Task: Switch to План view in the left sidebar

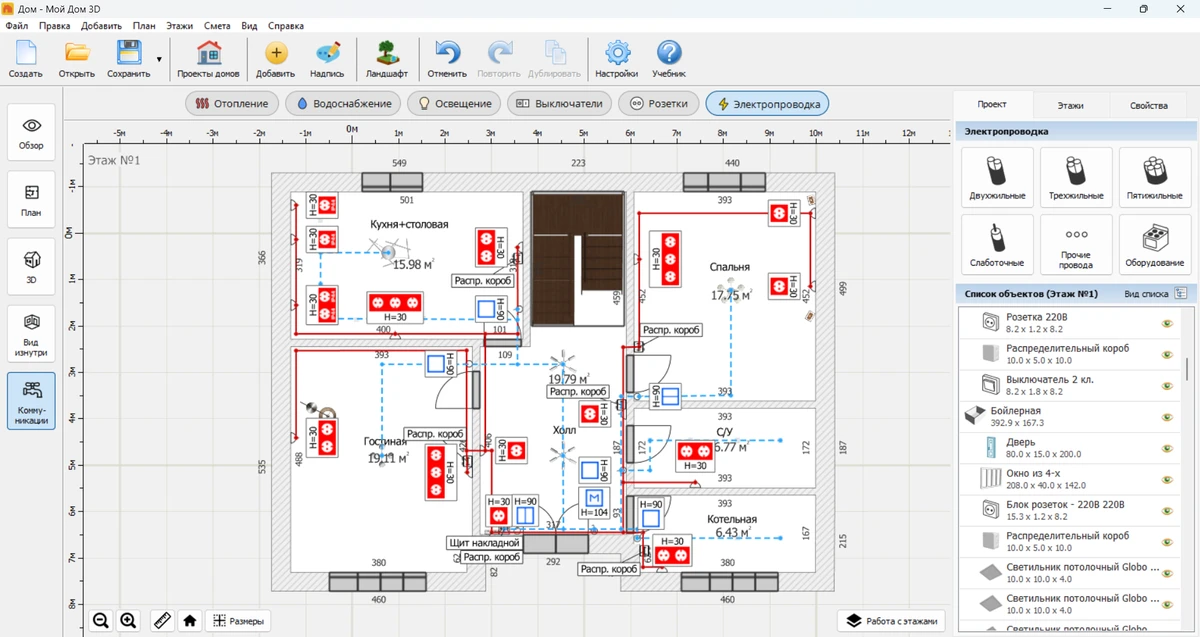Action: (x=31, y=199)
